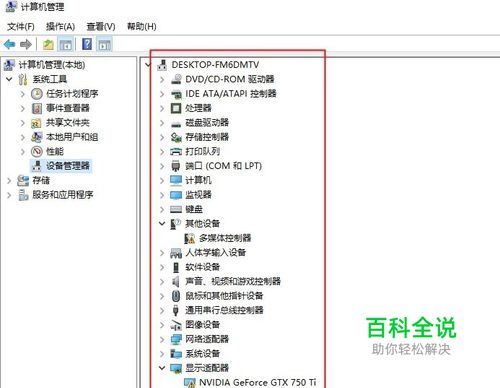Select the 存储 label in left pane

41,180
